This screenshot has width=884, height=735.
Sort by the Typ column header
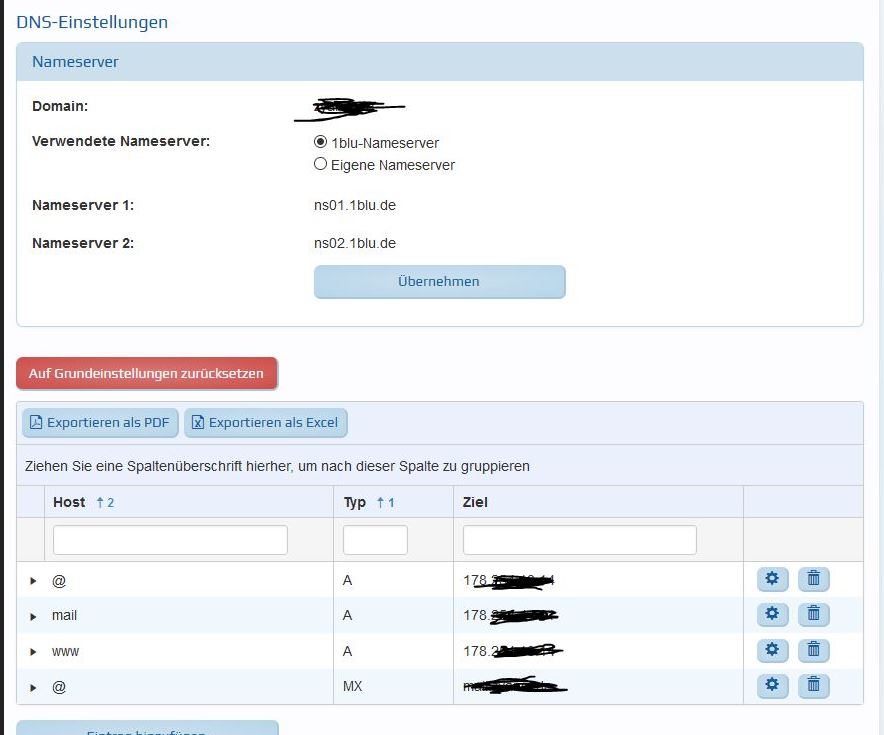click(394, 502)
